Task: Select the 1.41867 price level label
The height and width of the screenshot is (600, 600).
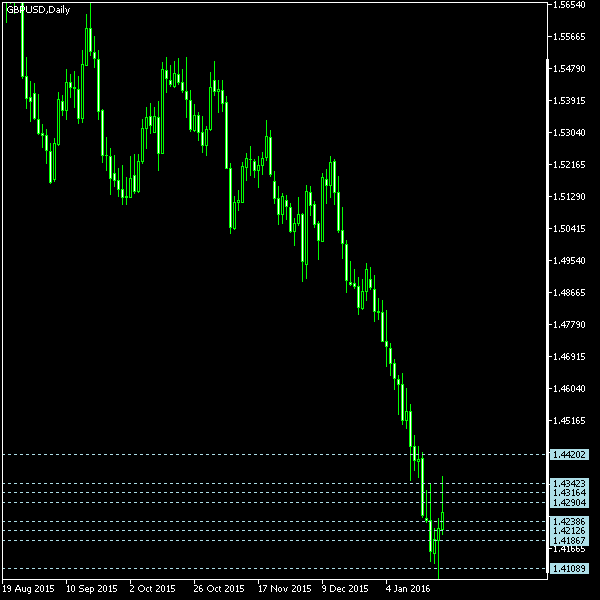Action: pos(569,541)
